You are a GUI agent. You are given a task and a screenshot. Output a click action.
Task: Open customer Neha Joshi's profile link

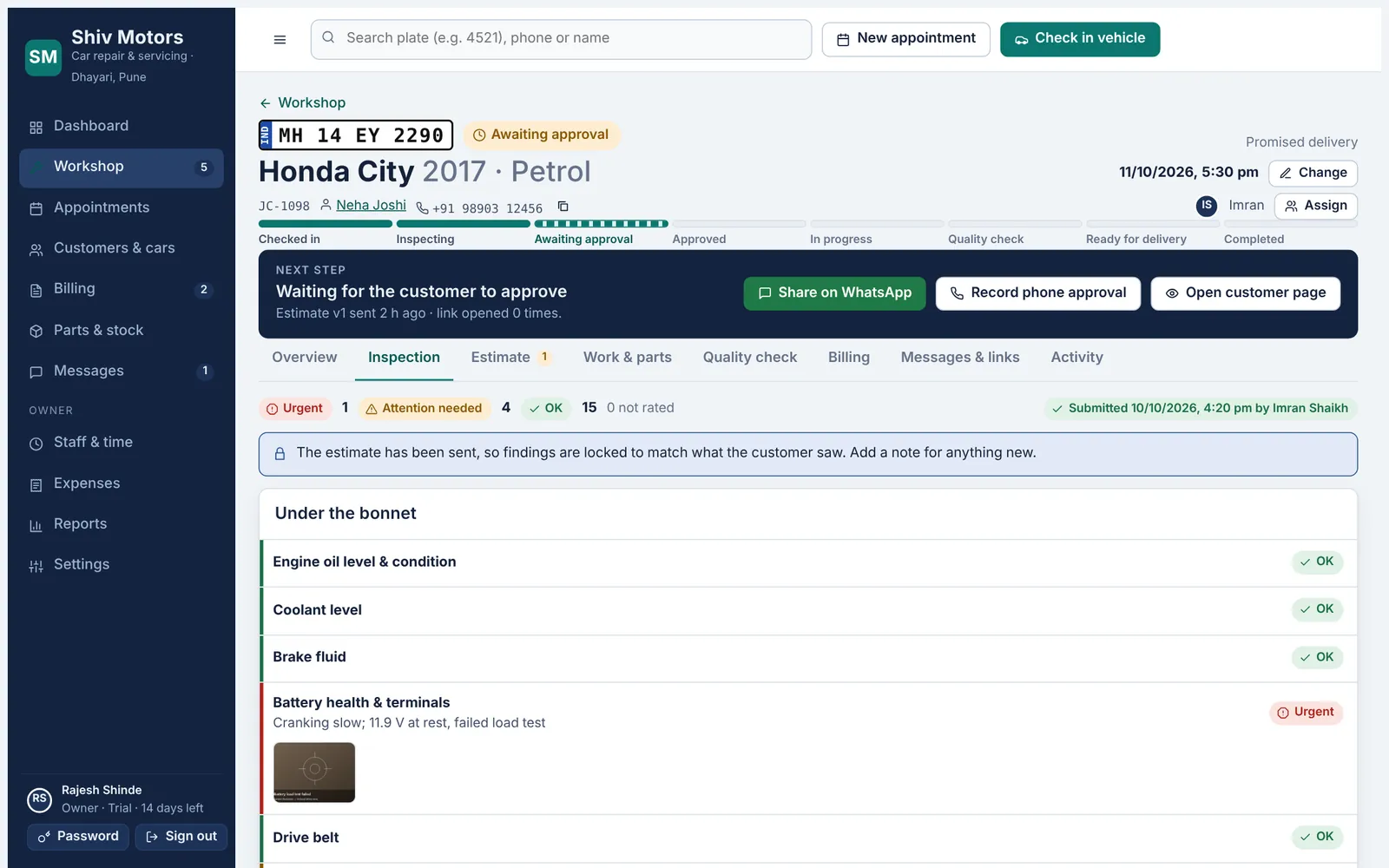371,205
